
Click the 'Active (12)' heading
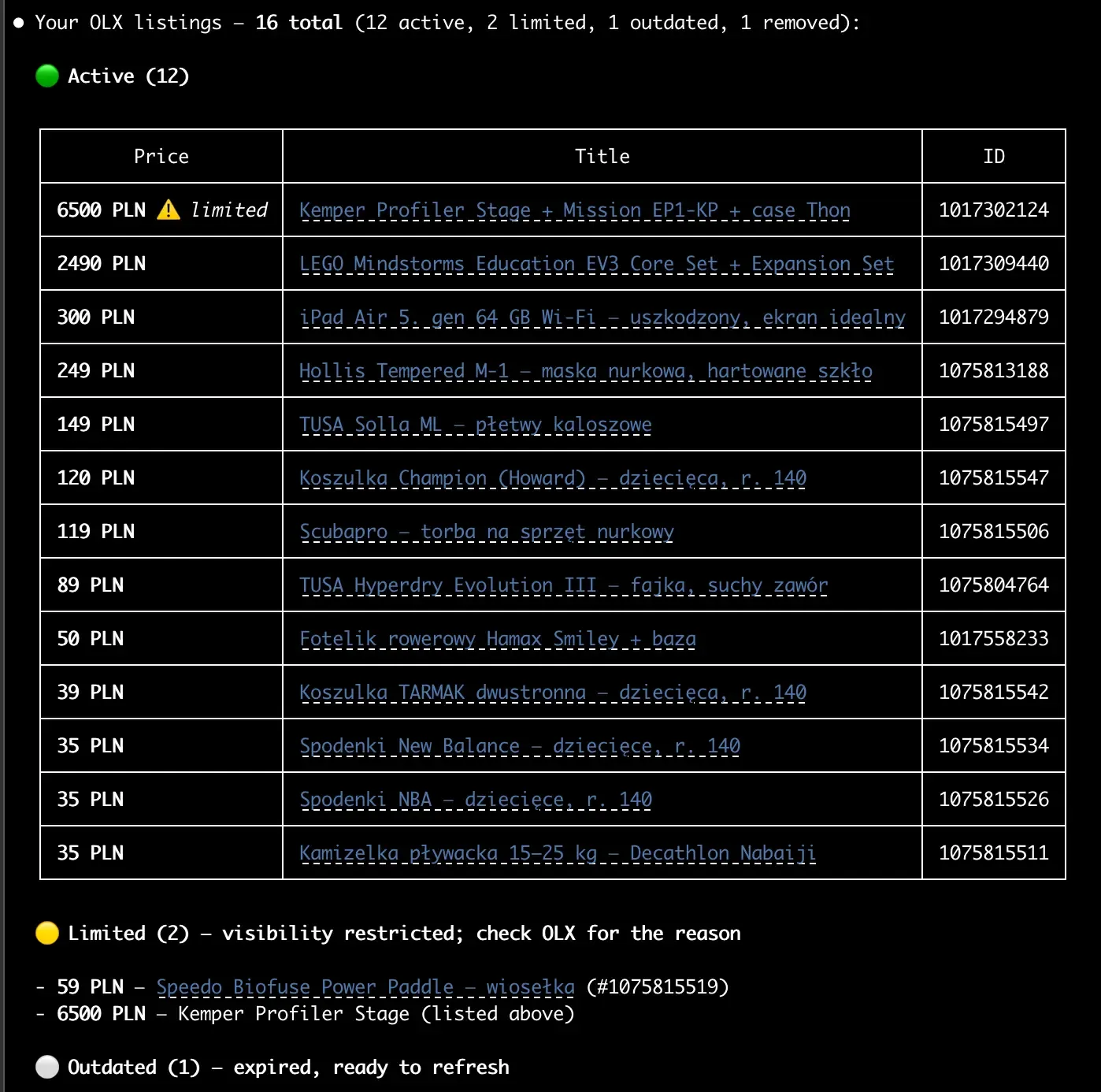coord(128,76)
